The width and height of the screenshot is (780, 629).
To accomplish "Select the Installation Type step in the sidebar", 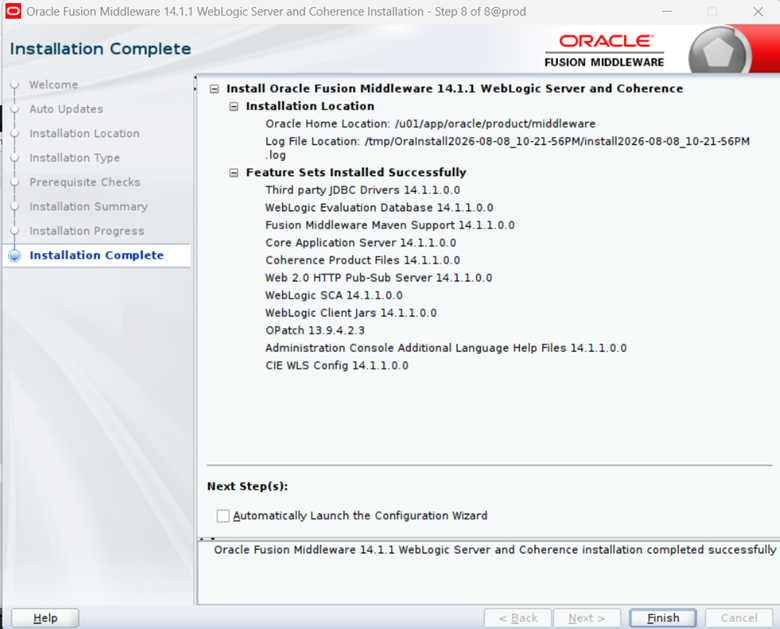I will click(x=75, y=158).
